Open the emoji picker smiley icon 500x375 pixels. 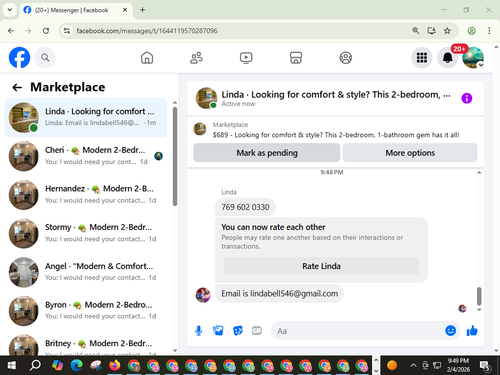(450, 330)
